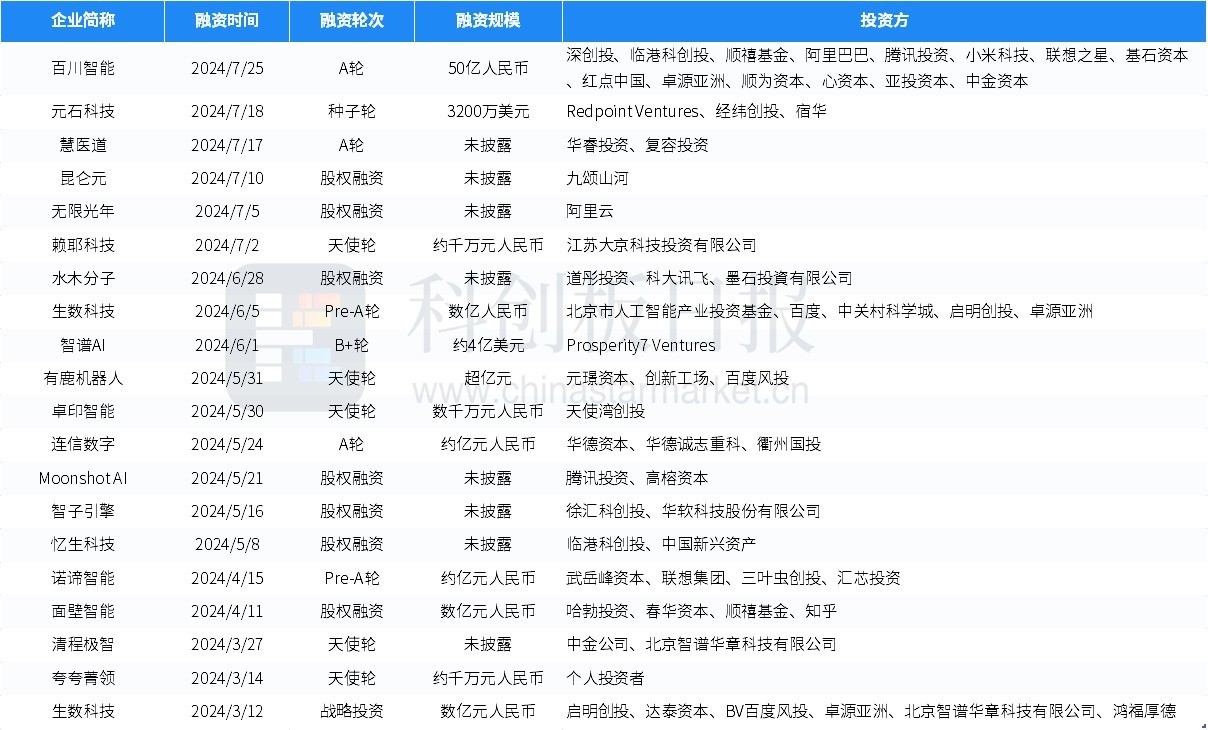The height and width of the screenshot is (730, 1208).
Task: Click the investor 江苏大京科技投资有限公司
Action: [661, 245]
